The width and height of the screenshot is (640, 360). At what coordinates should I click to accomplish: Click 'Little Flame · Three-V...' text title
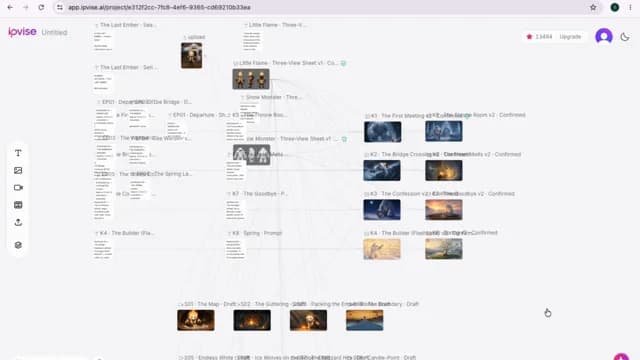click(278, 25)
